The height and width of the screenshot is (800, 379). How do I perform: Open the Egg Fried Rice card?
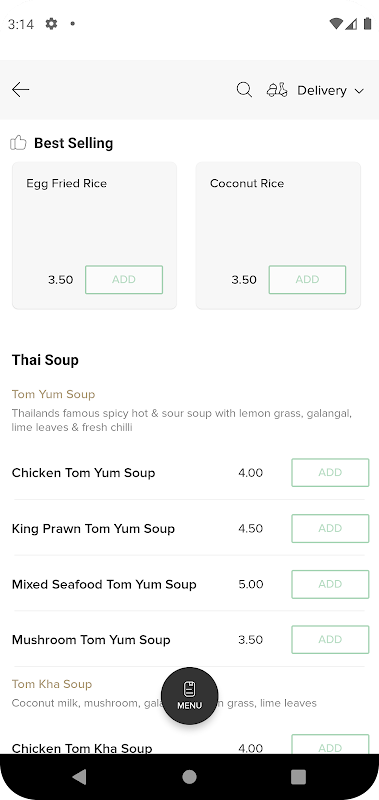pyautogui.click(x=94, y=236)
